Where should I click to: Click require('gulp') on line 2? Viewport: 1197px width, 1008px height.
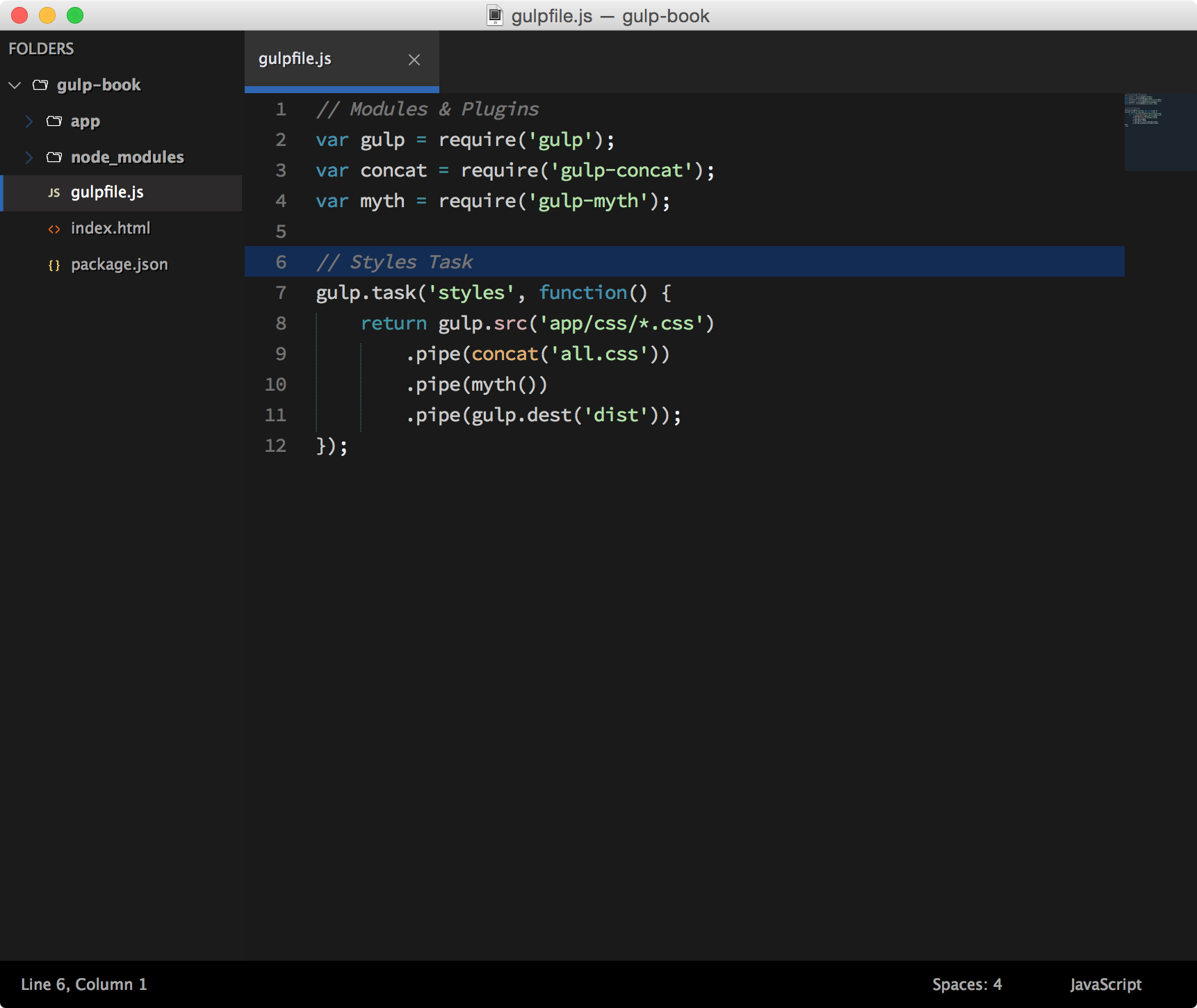coord(521,140)
